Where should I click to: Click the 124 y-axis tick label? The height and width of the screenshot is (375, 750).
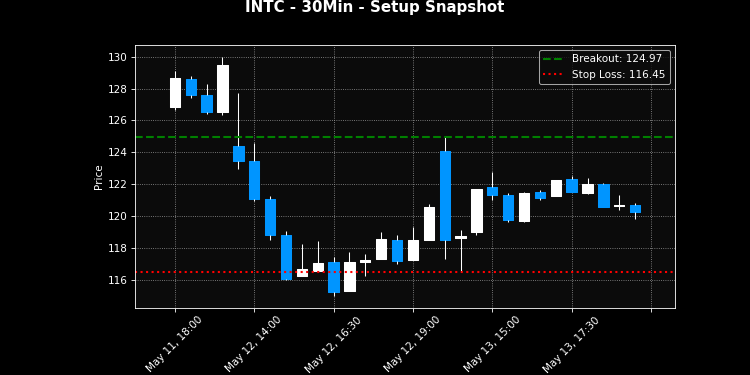[x=118, y=153]
